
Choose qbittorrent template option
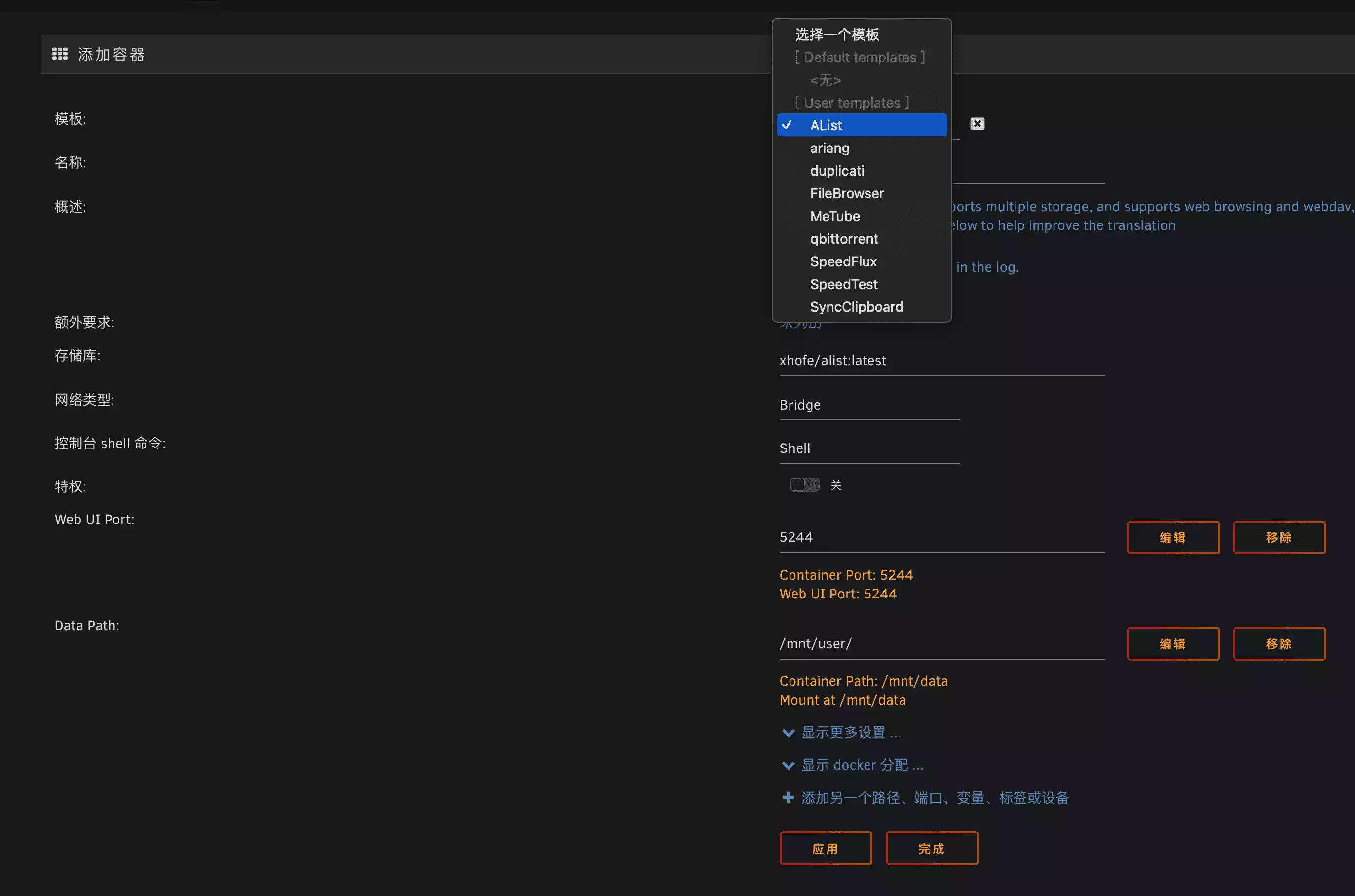point(843,239)
